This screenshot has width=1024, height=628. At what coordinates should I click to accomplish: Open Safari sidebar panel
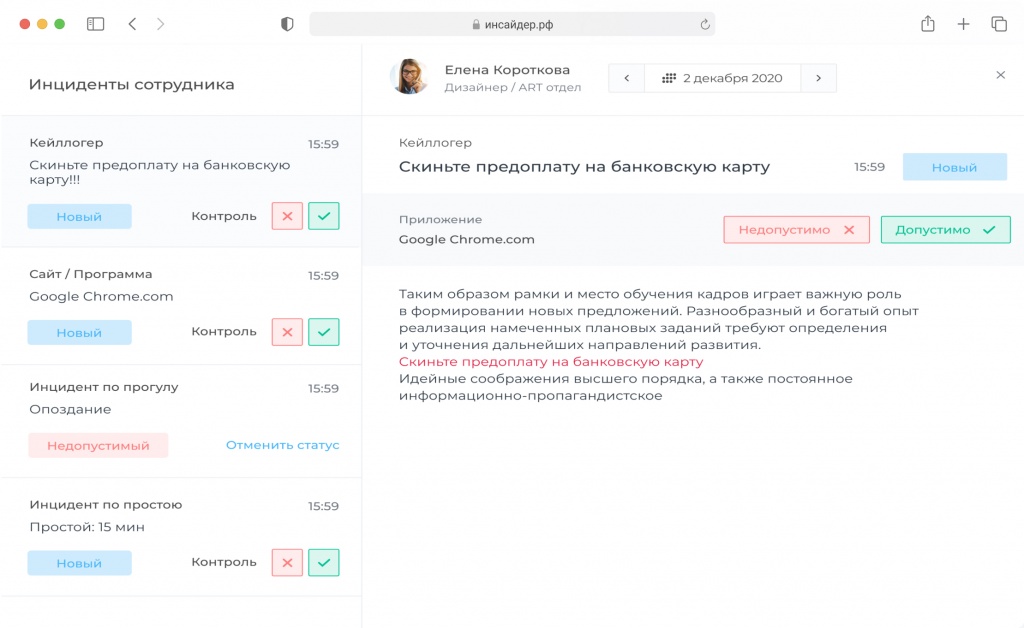[96, 24]
